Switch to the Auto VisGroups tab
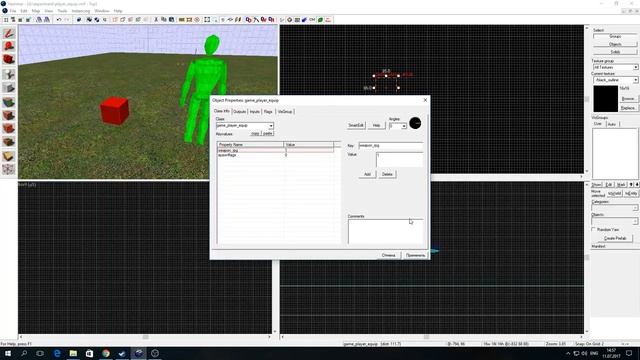This screenshot has height=360, width=640. coord(612,124)
